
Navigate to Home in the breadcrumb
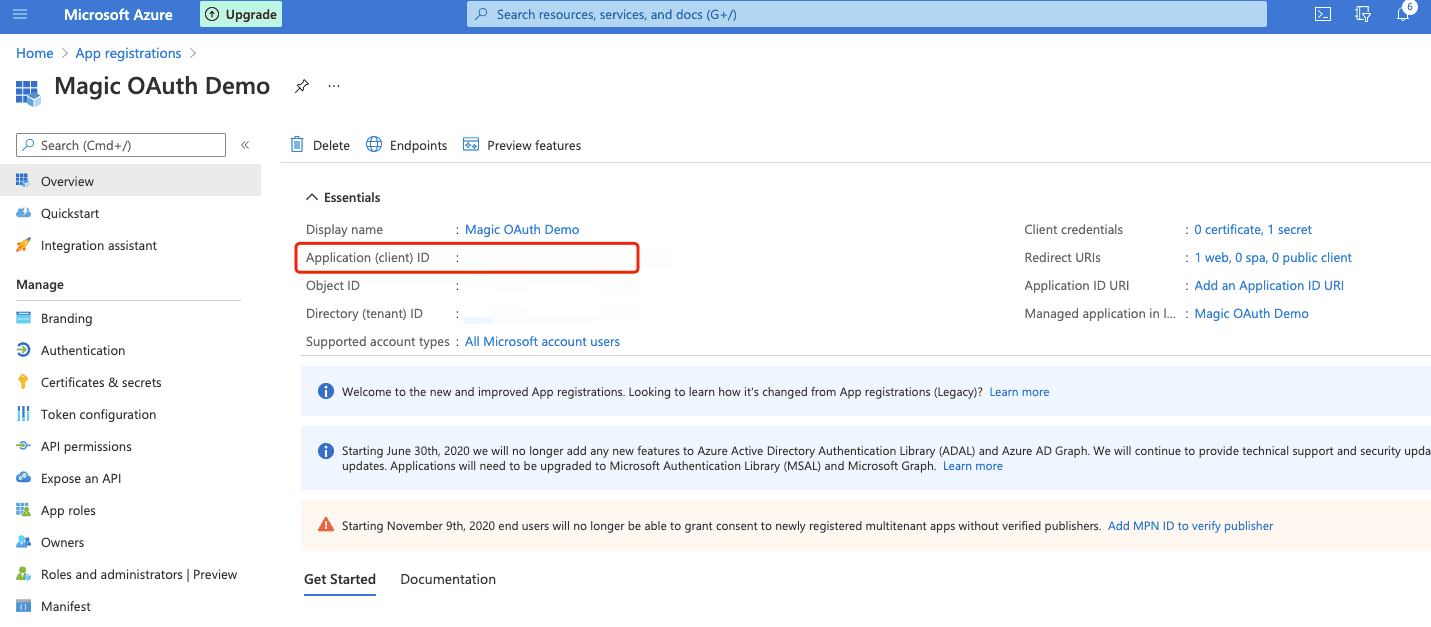tap(35, 53)
